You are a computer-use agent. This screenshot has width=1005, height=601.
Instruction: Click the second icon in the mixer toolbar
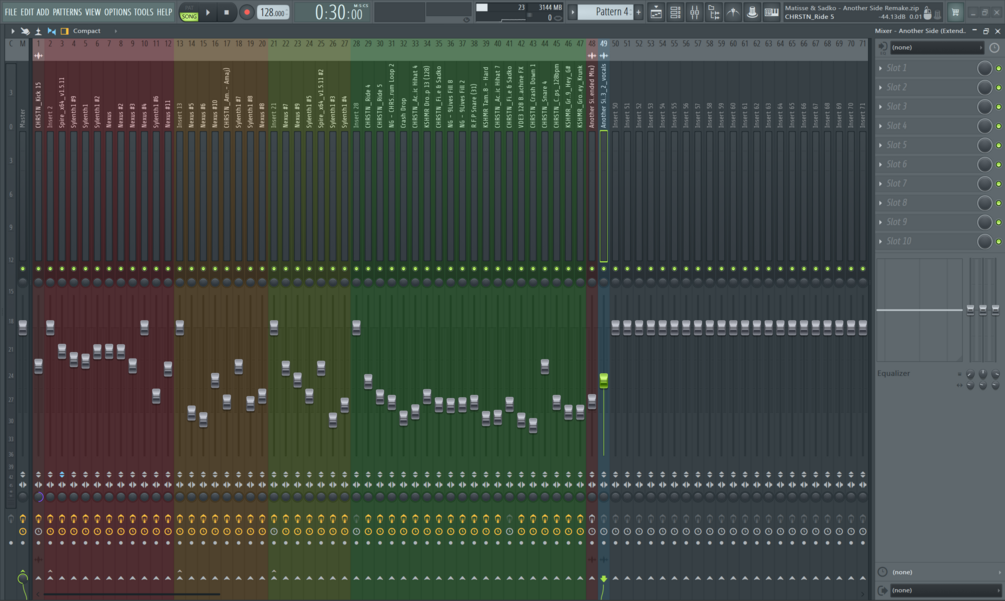(25, 31)
